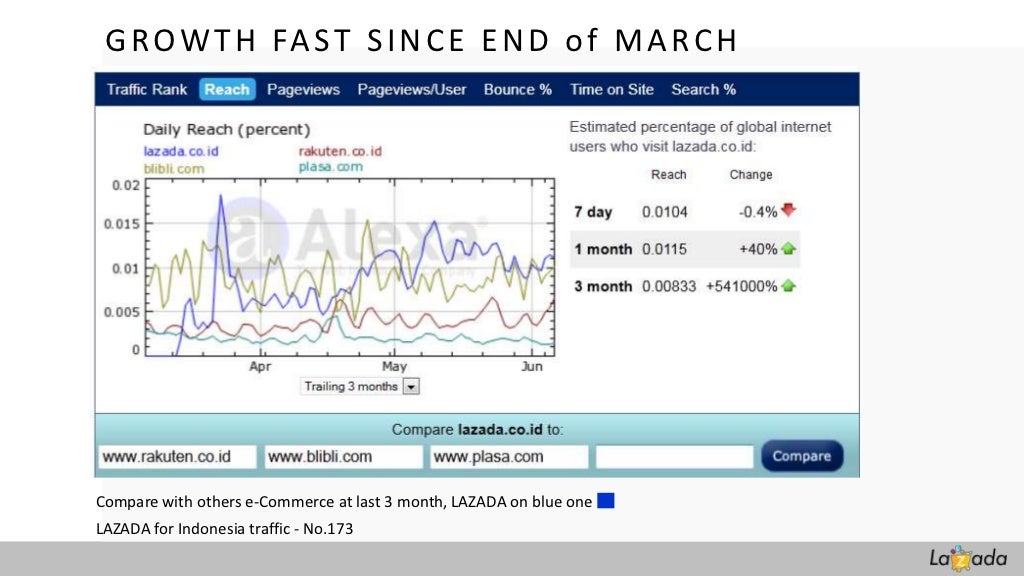Click the lazada.co.id legend link

click(x=181, y=152)
